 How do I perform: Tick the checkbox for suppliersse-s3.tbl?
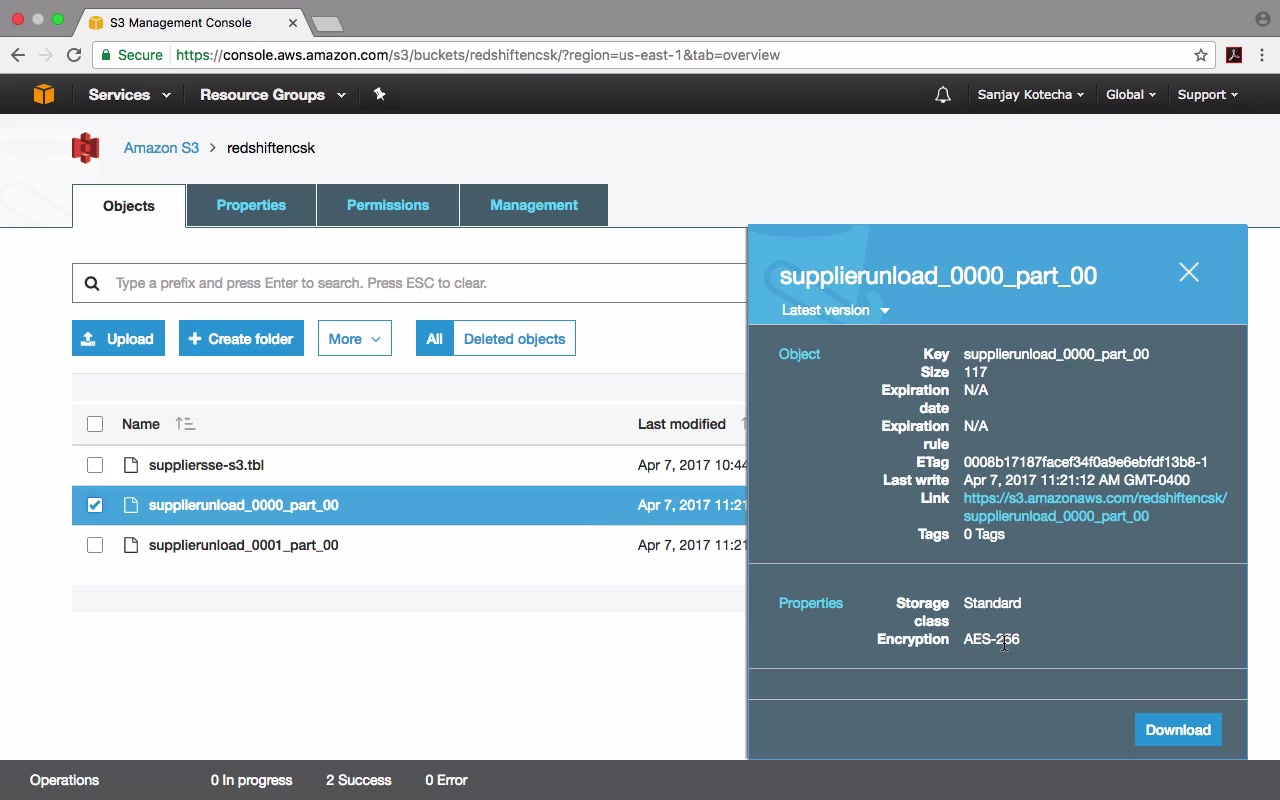pyautogui.click(x=95, y=465)
